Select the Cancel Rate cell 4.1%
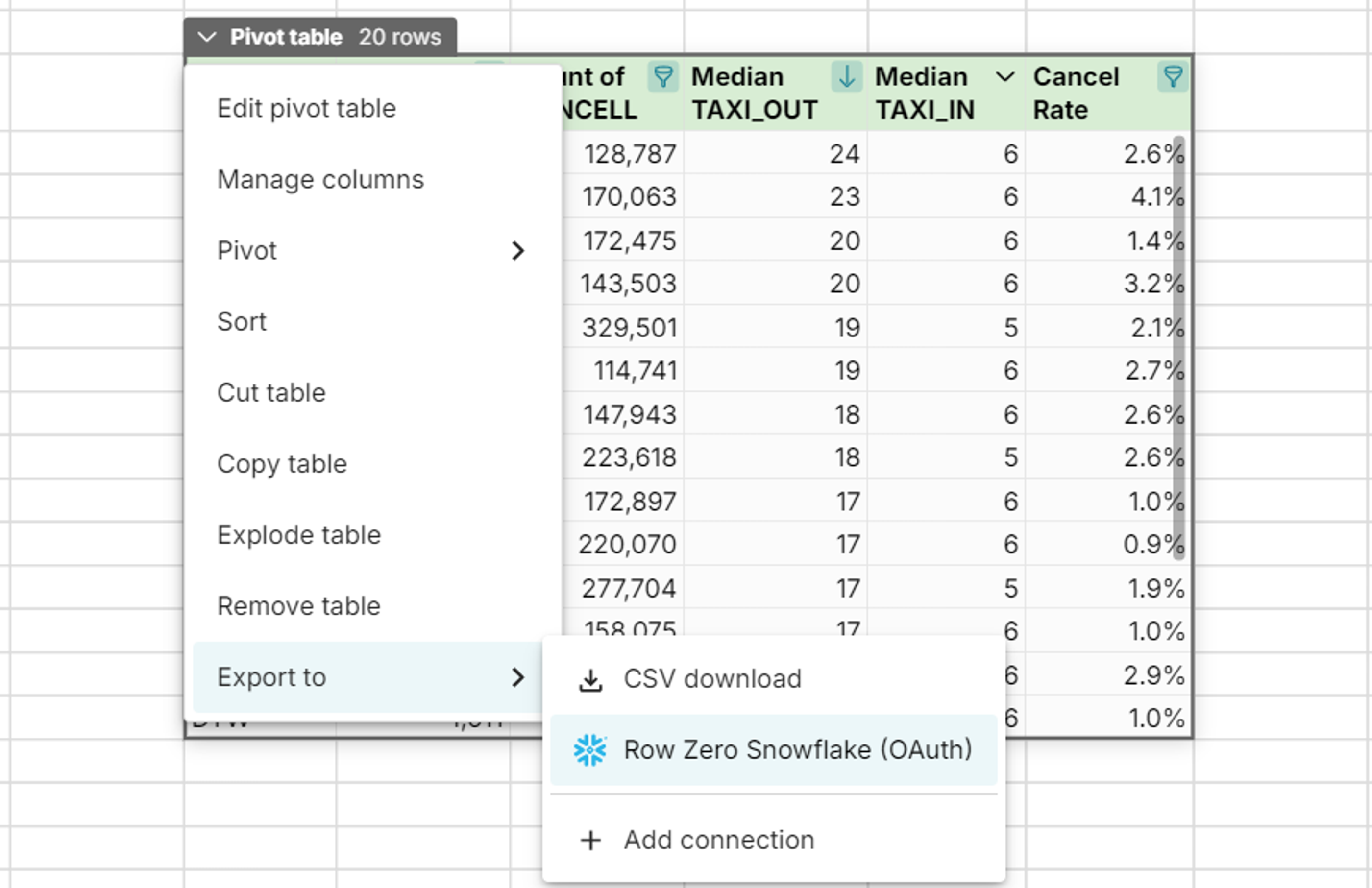 [1107, 196]
